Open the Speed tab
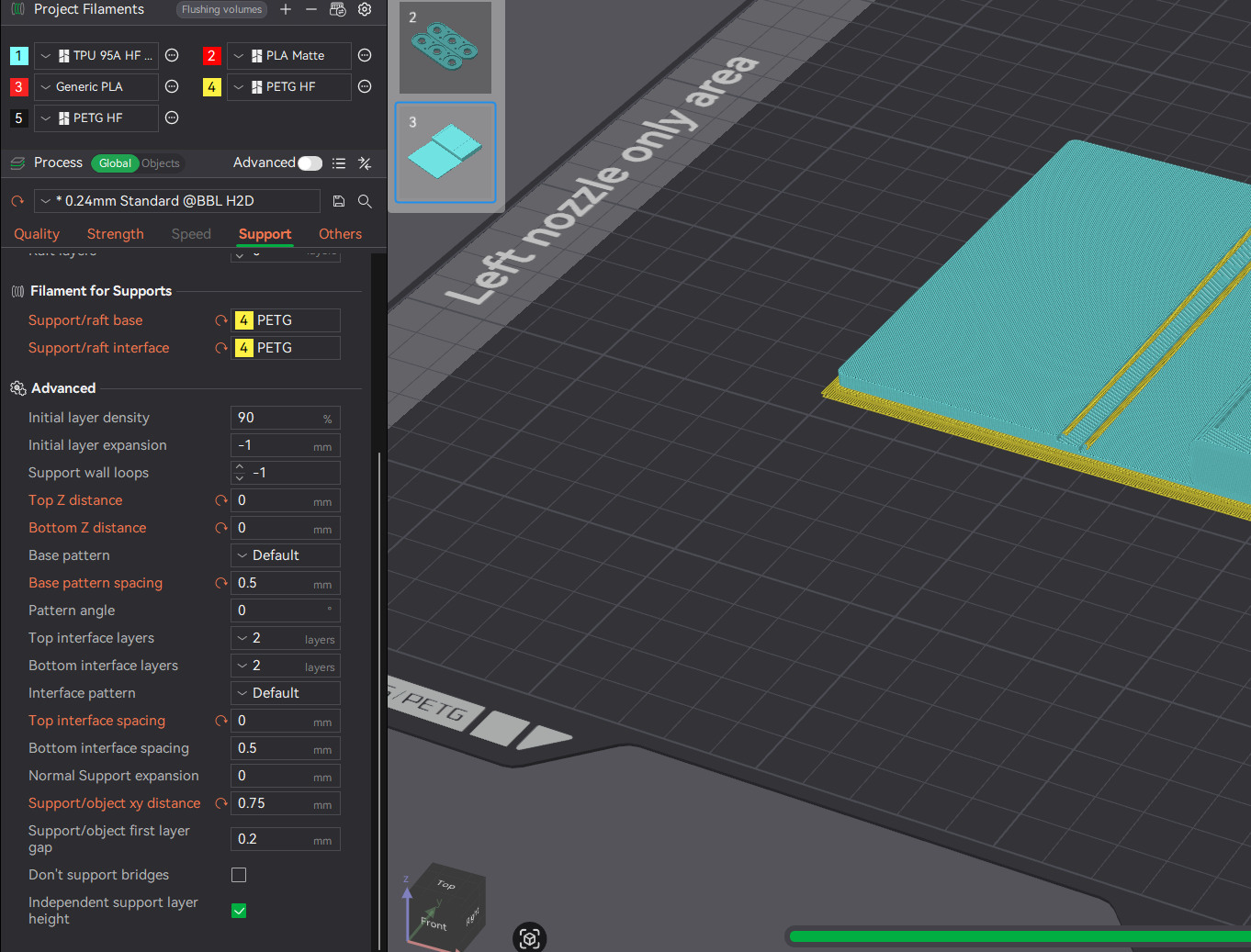Screen dimensions: 1251x952 click(191, 234)
